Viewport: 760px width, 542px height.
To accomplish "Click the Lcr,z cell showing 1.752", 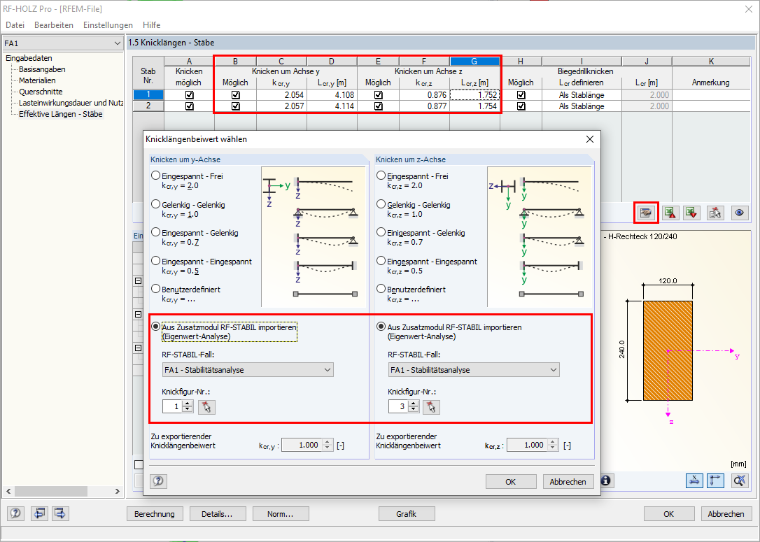I will [475, 95].
